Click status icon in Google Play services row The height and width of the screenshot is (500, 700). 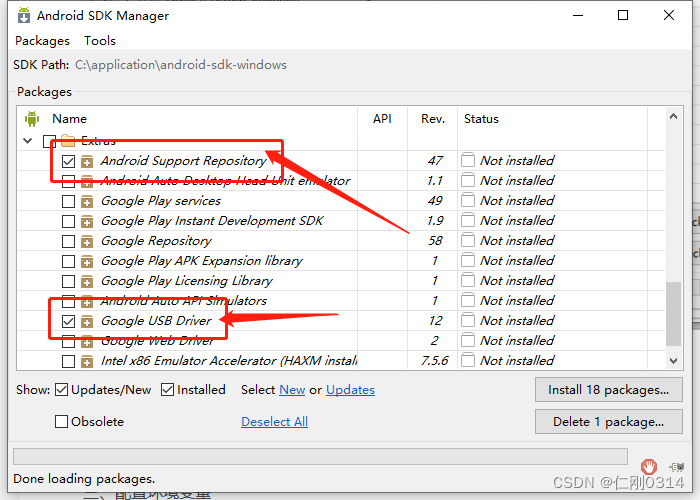coord(468,200)
